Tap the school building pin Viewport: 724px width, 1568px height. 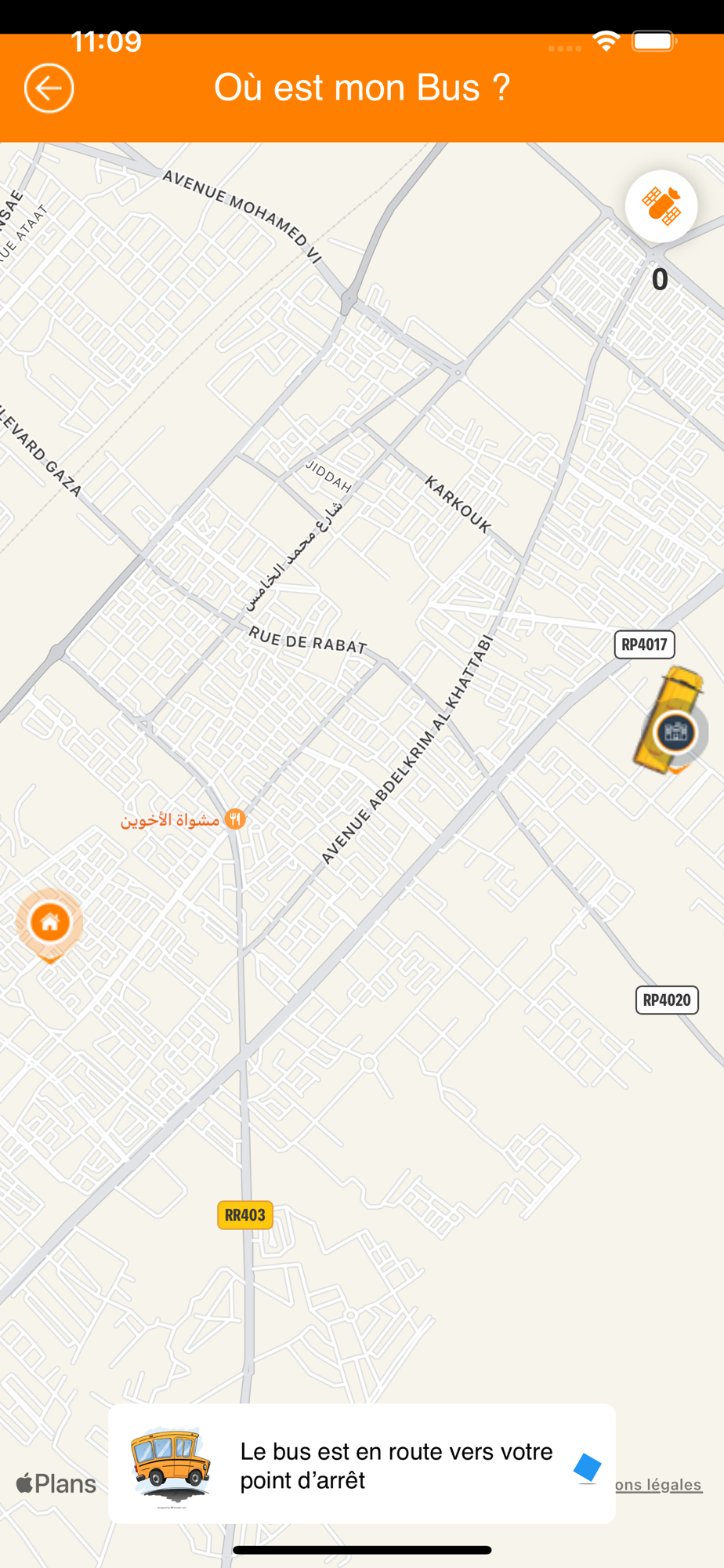pyautogui.click(x=675, y=732)
